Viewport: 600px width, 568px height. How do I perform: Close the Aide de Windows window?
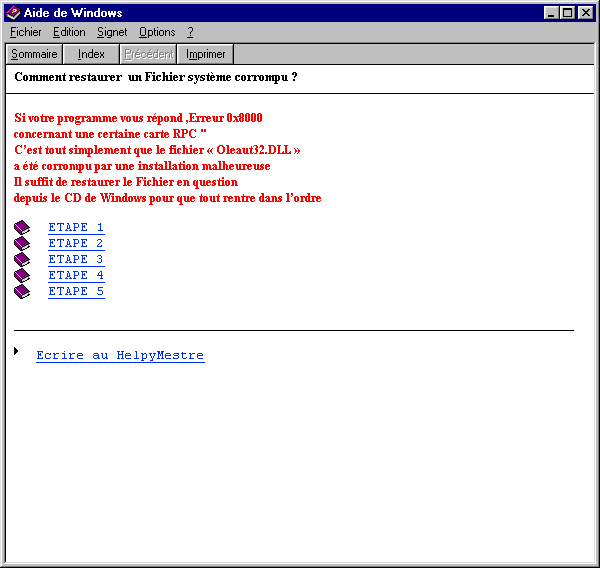(x=585, y=13)
